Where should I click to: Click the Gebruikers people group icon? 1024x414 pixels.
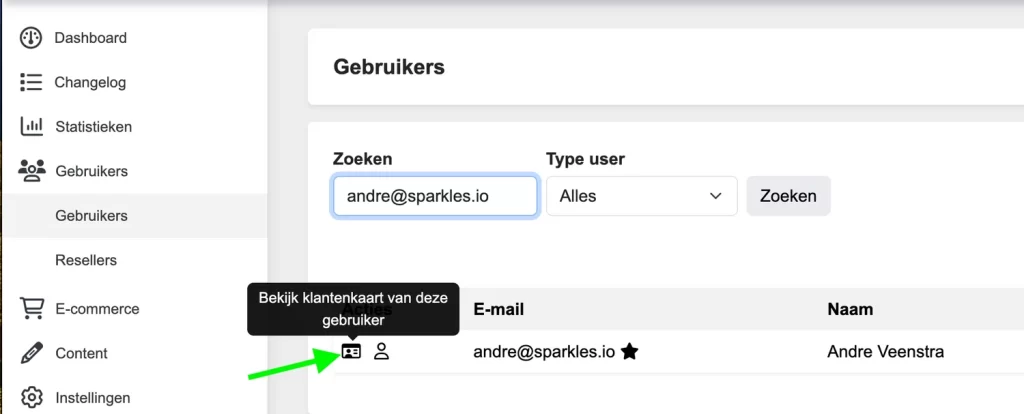32,171
